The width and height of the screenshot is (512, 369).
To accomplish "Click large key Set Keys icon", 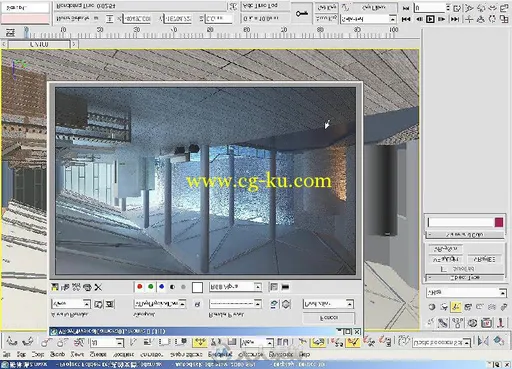I will [302, 13].
